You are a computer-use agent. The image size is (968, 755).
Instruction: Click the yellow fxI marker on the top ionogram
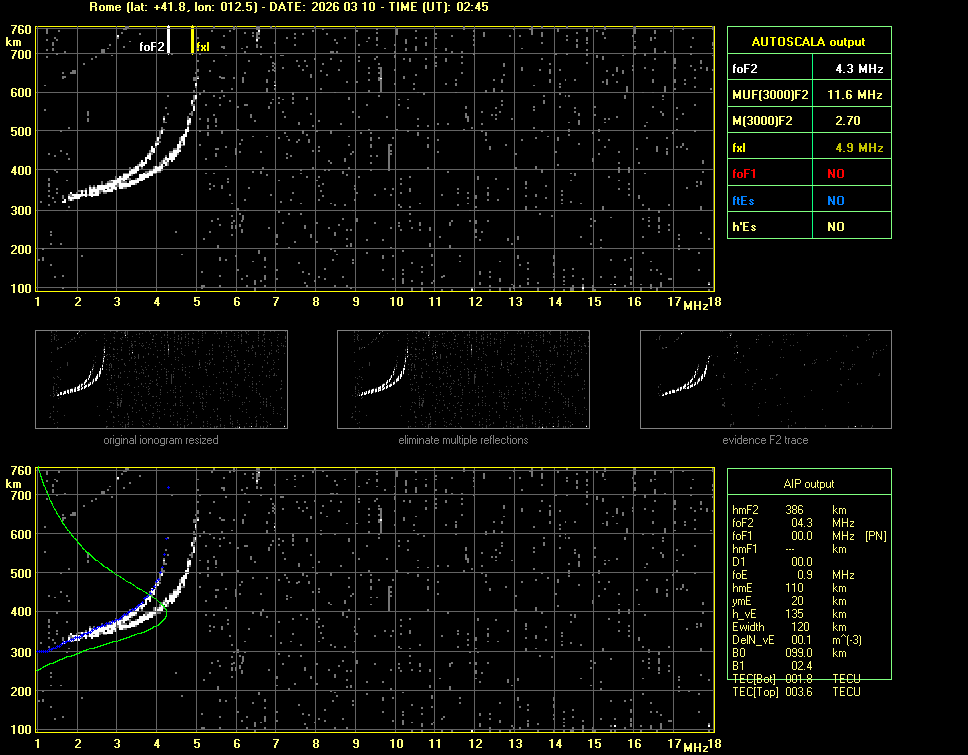point(193,40)
